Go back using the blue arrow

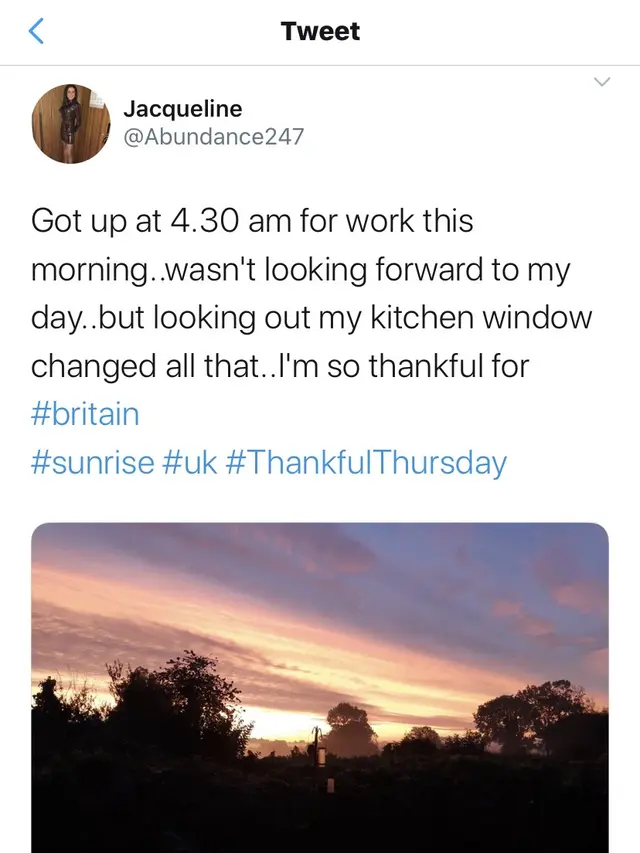(x=36, y=31)
